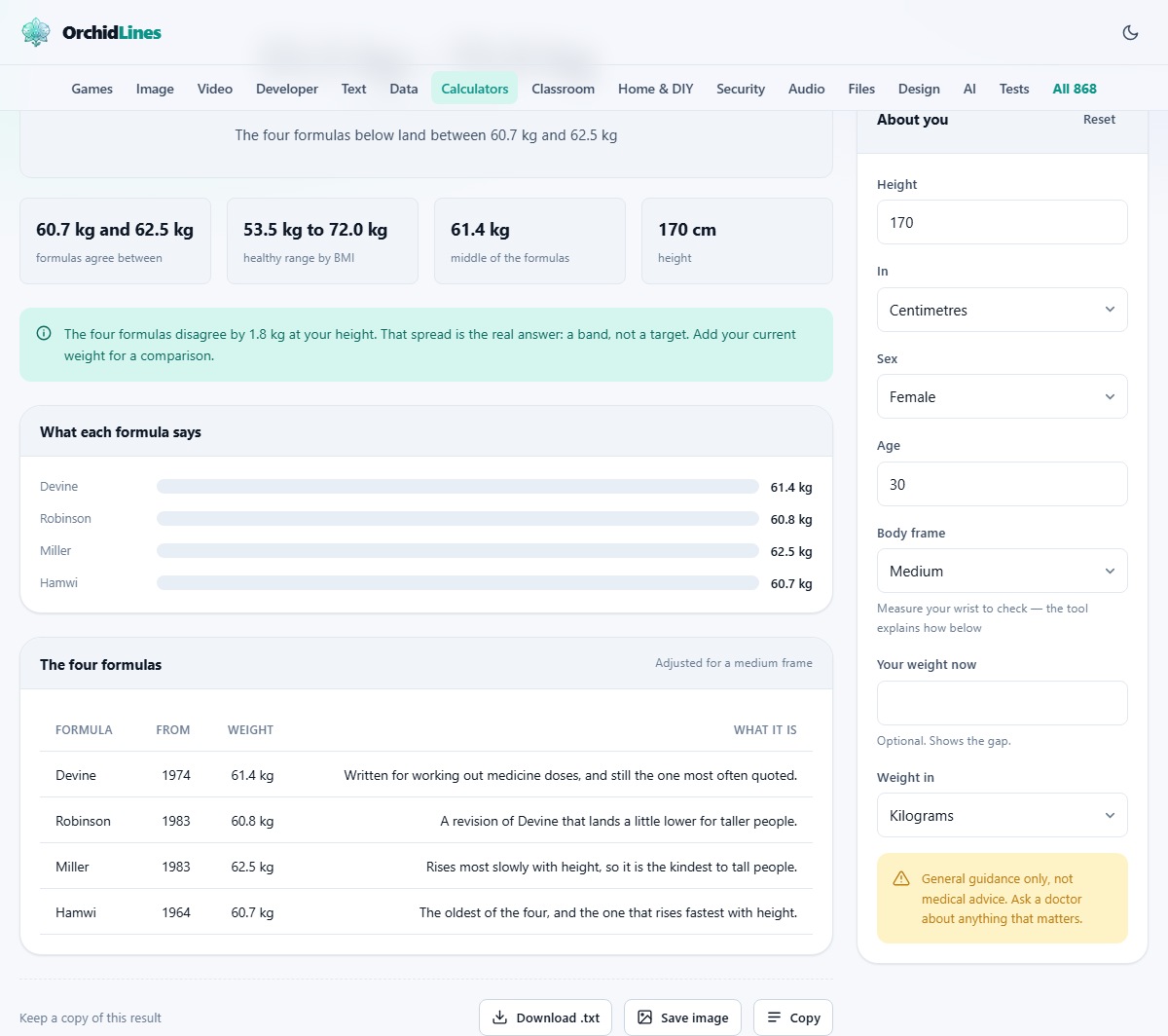Image resolution: width=1168 pixels, height=1036 pixels.
Task: Open the Audio category
Action: coord(807,89)
